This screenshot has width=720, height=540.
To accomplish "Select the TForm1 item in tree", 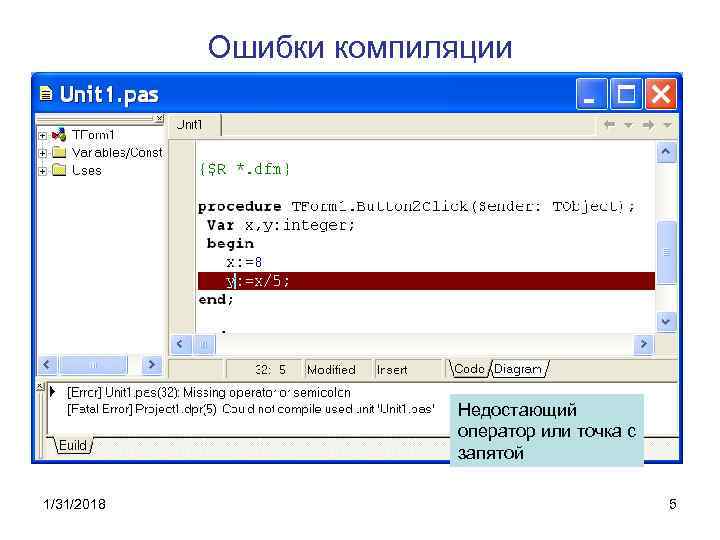I will tap(93, 135).
